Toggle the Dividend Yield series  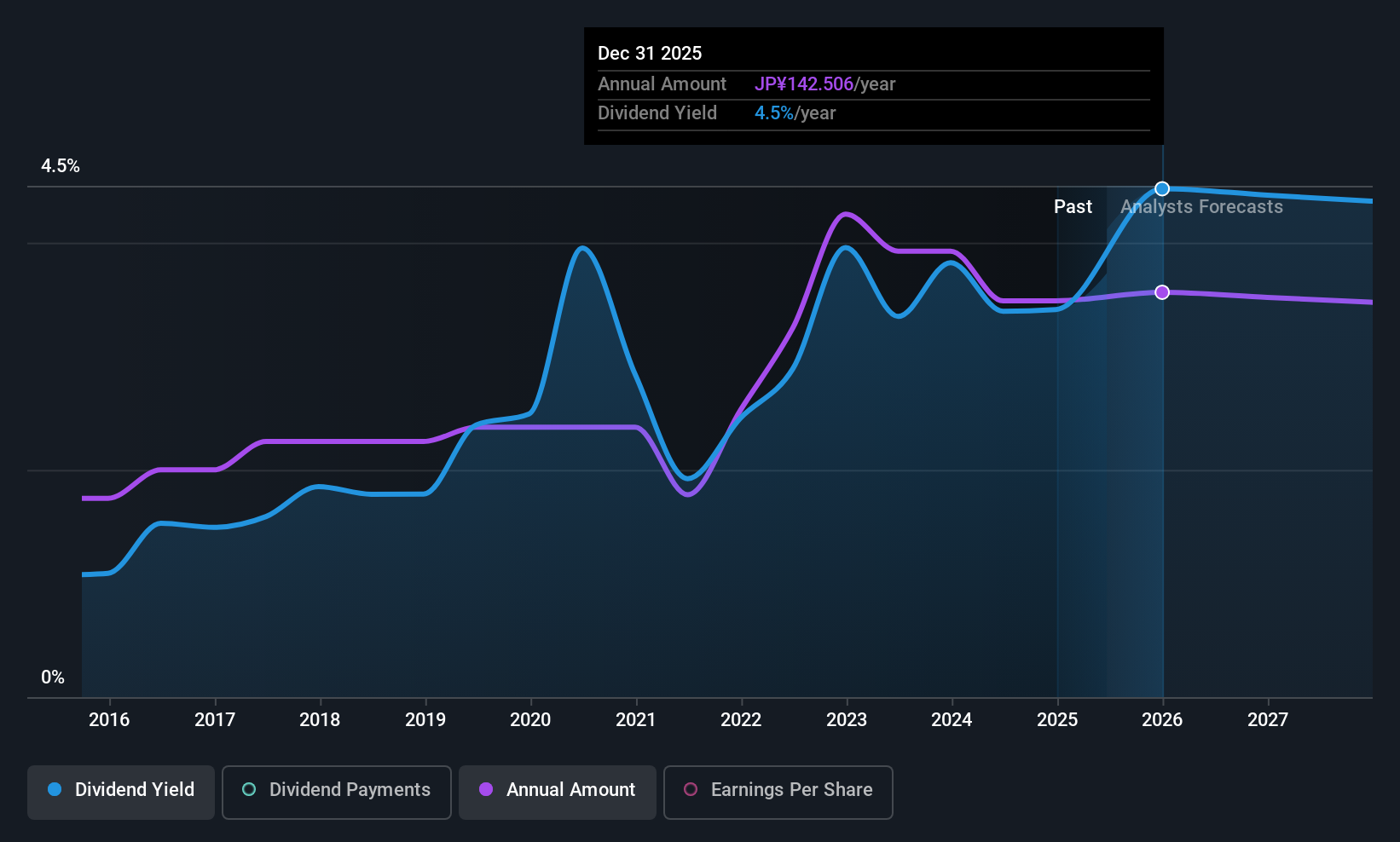tap(121, 793)
